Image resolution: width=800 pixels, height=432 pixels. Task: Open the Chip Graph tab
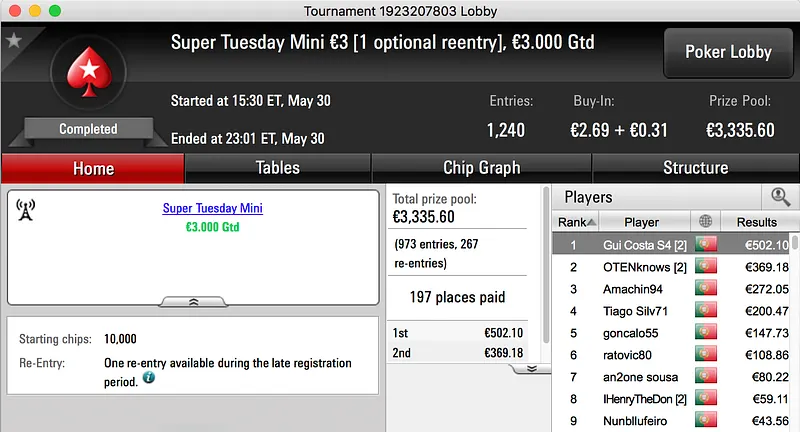point(481,168)
